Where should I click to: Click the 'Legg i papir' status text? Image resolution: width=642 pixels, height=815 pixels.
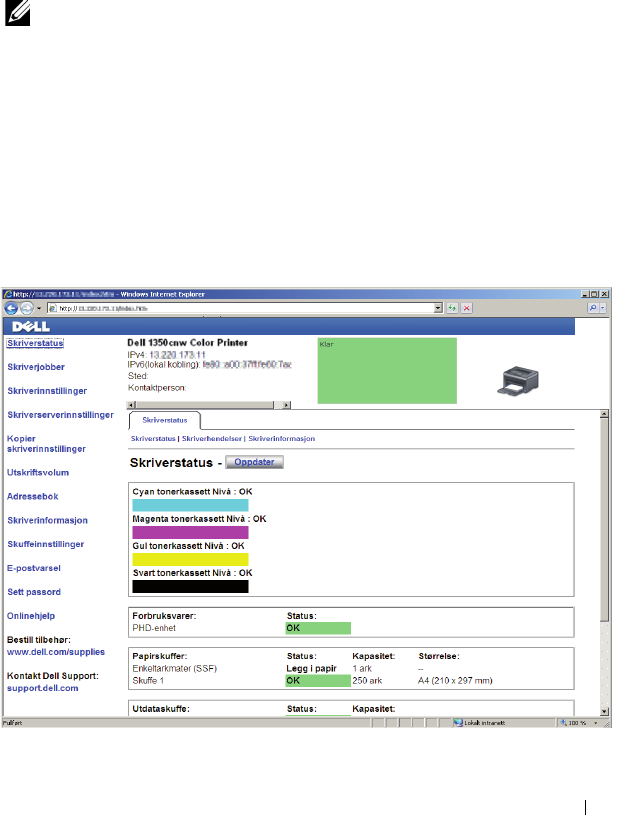[311, 668]
